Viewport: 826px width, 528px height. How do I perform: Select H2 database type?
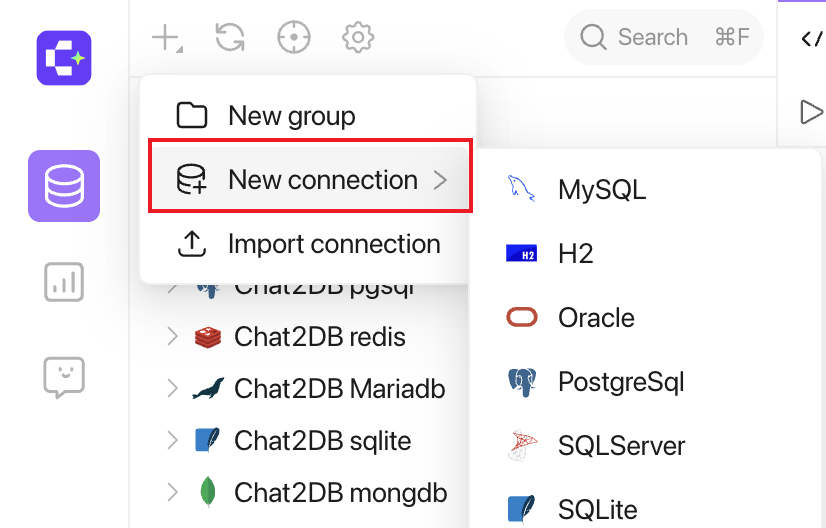[x=644, y=253]
